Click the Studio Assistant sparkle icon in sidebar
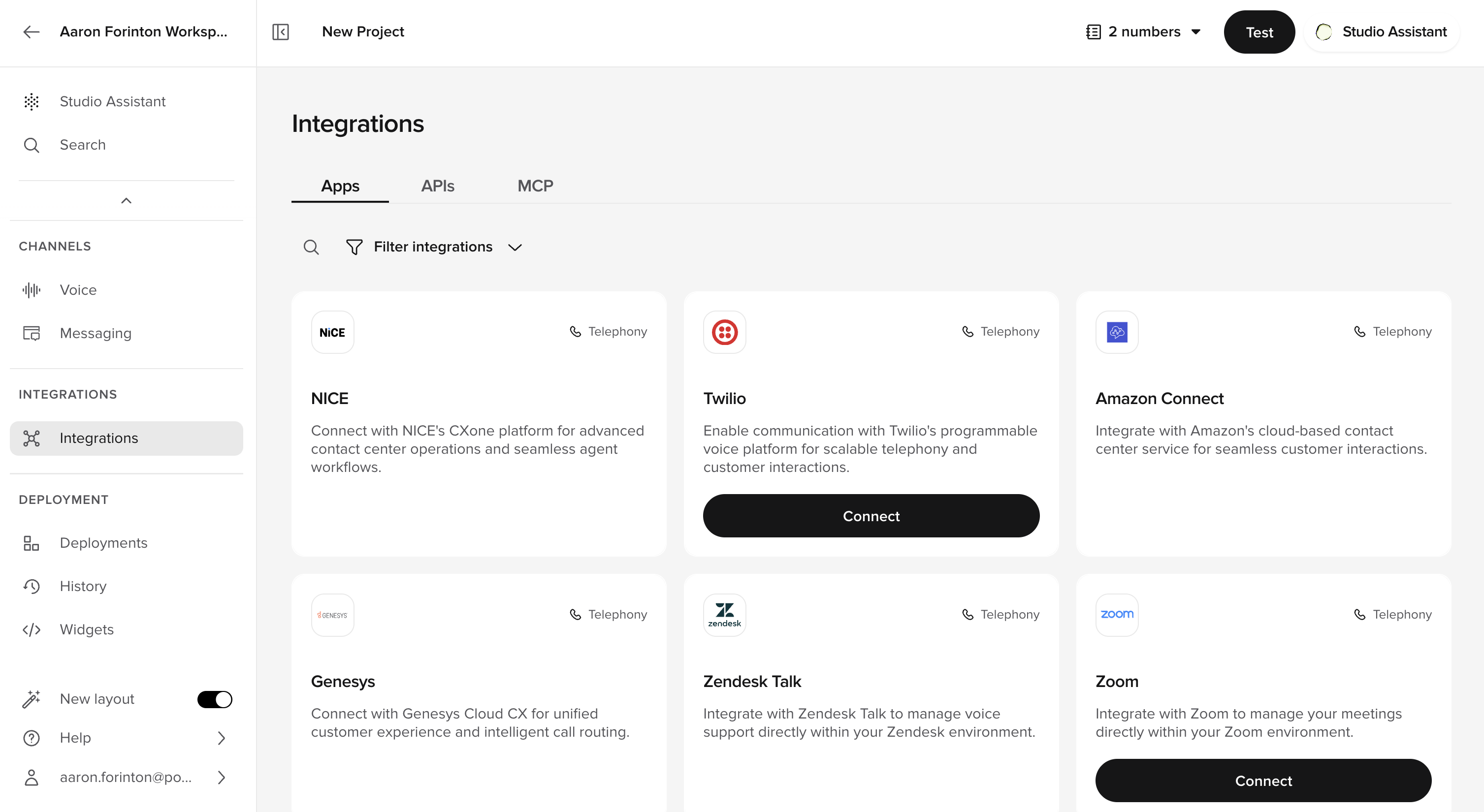Screen dimensions: 1484x812 click(x=31, y=101)
